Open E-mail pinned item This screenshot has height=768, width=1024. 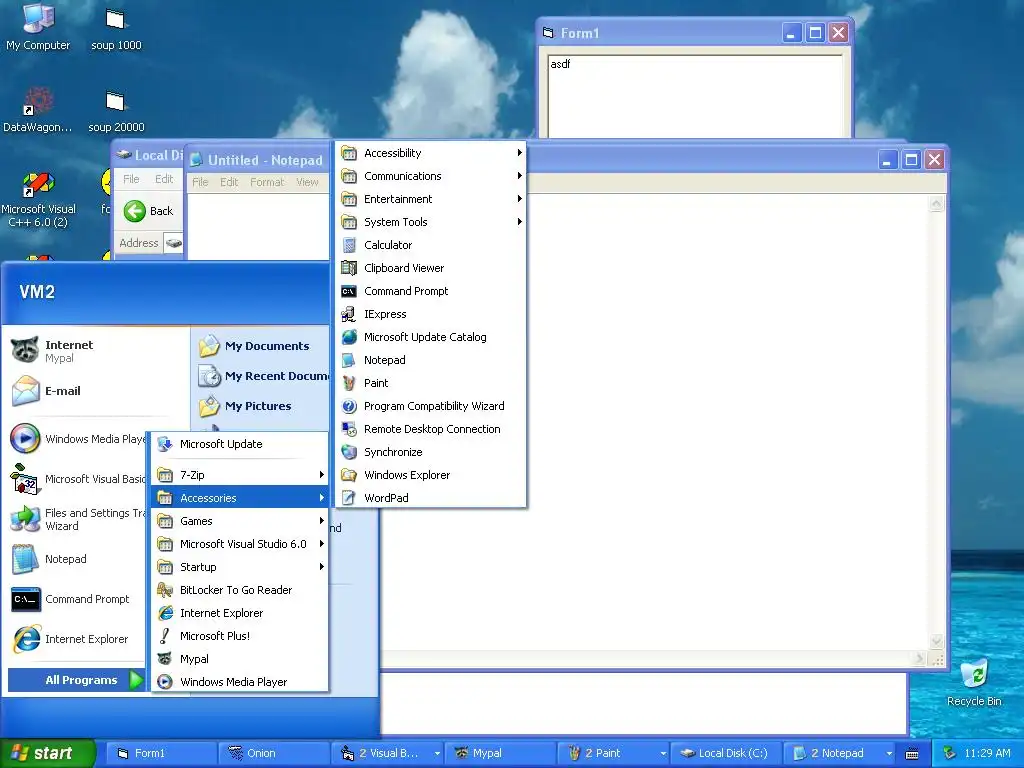tap(96, 391)
